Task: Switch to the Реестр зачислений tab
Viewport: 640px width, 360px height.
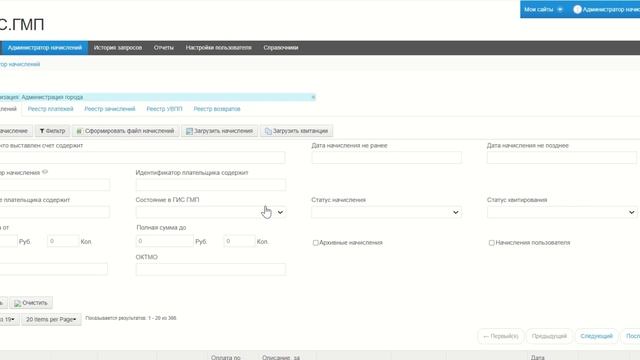Action: [109, 109]
